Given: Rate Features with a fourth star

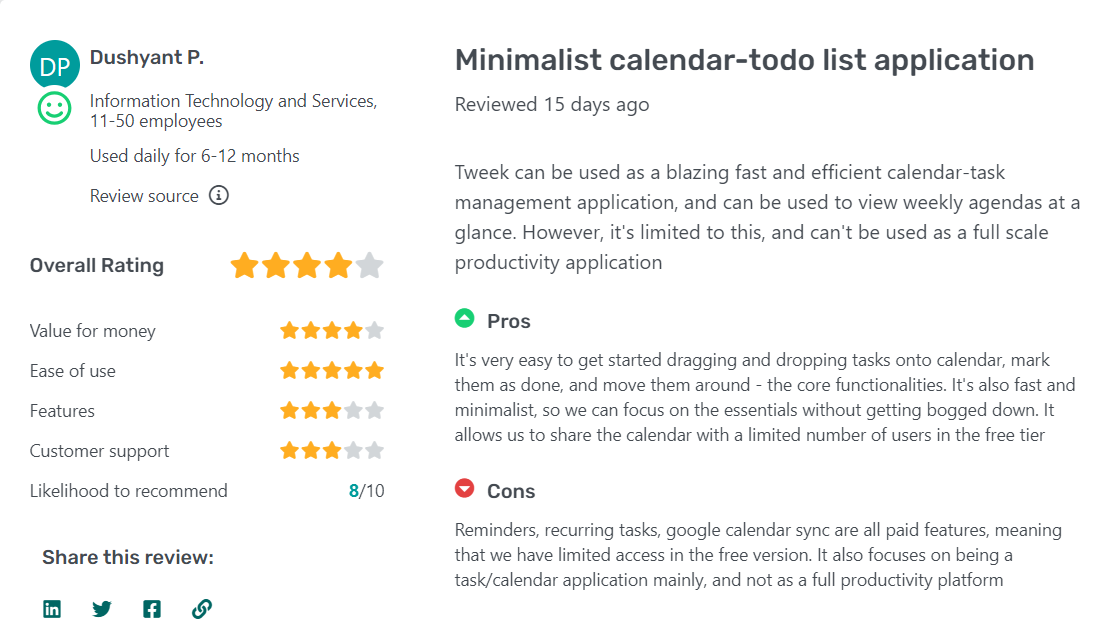Looking at the screenshot, I should (x=353, y=410).
